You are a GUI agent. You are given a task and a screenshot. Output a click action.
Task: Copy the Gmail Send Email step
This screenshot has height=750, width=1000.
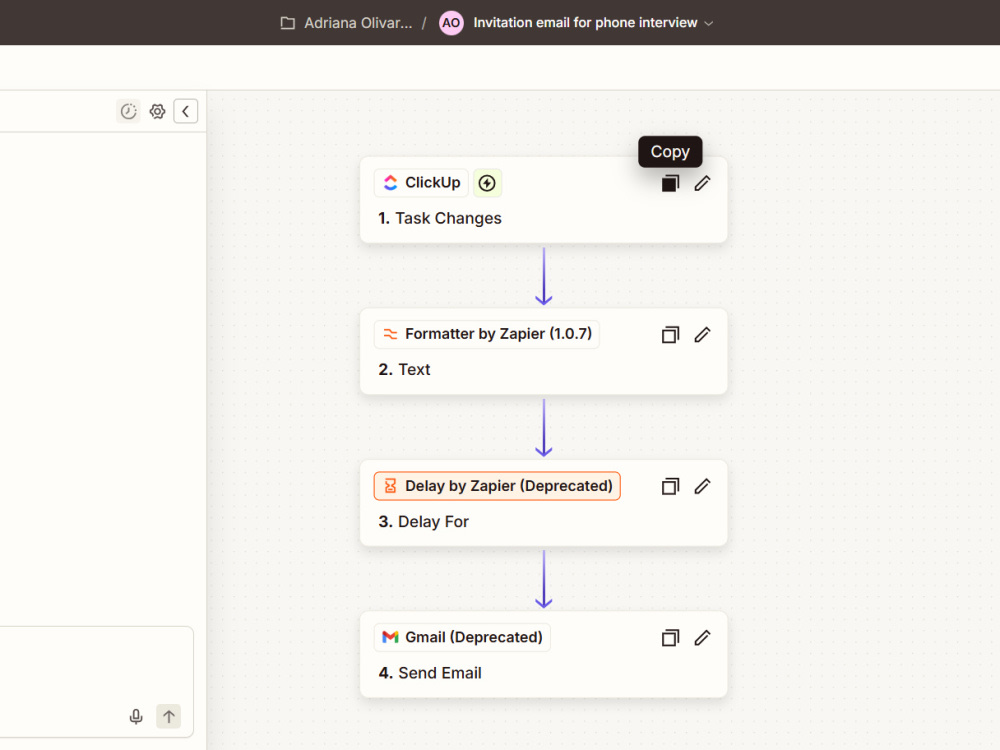click(670, 638)
